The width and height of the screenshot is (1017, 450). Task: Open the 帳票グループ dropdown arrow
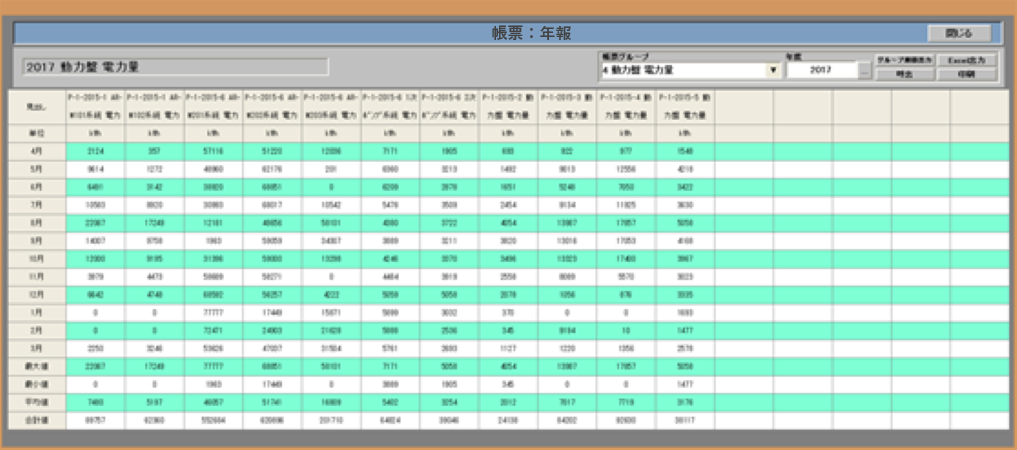point(773,71)
